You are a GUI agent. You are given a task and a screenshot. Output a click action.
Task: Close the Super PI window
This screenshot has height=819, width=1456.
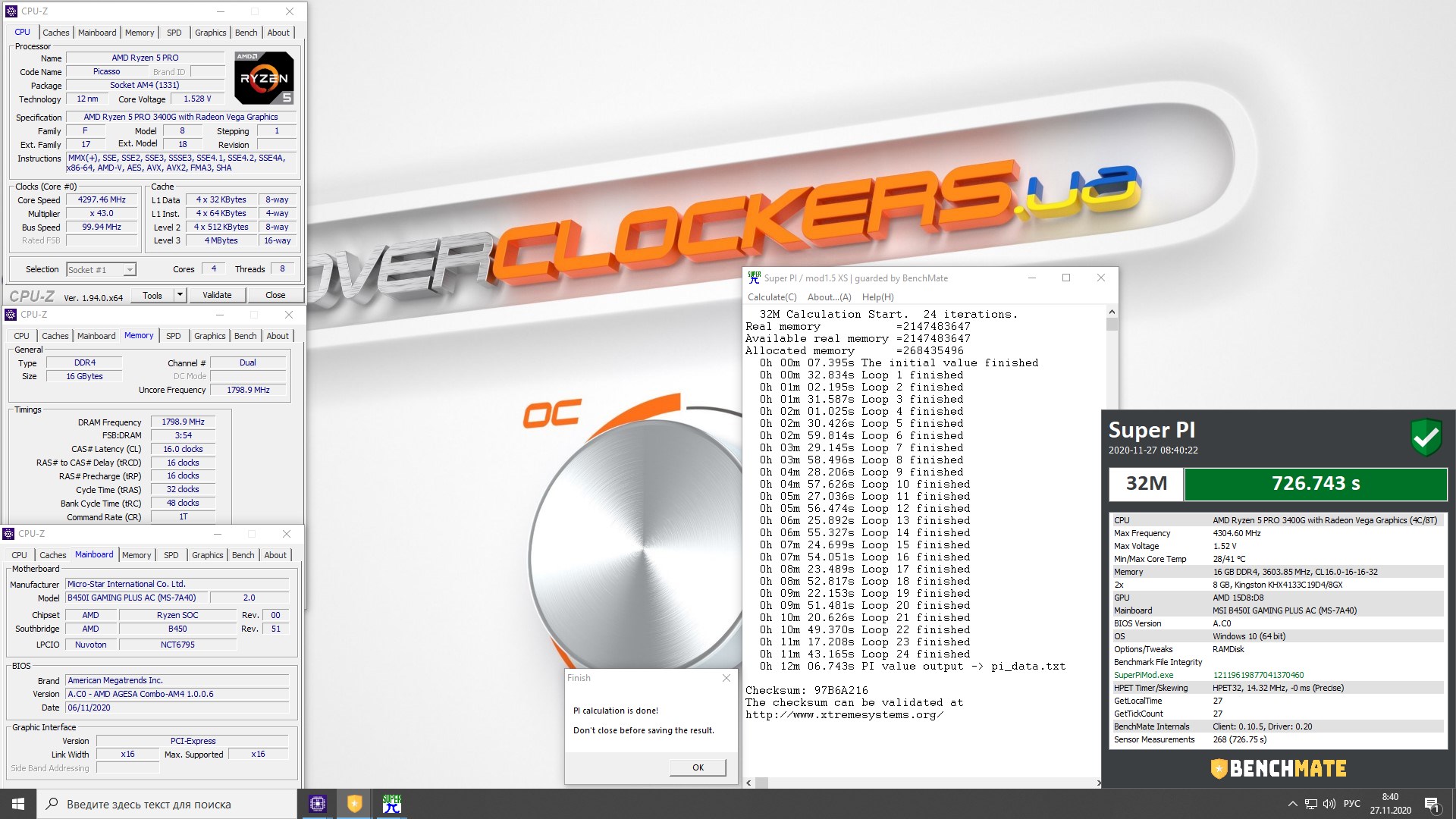click(x=1101, y=278)
